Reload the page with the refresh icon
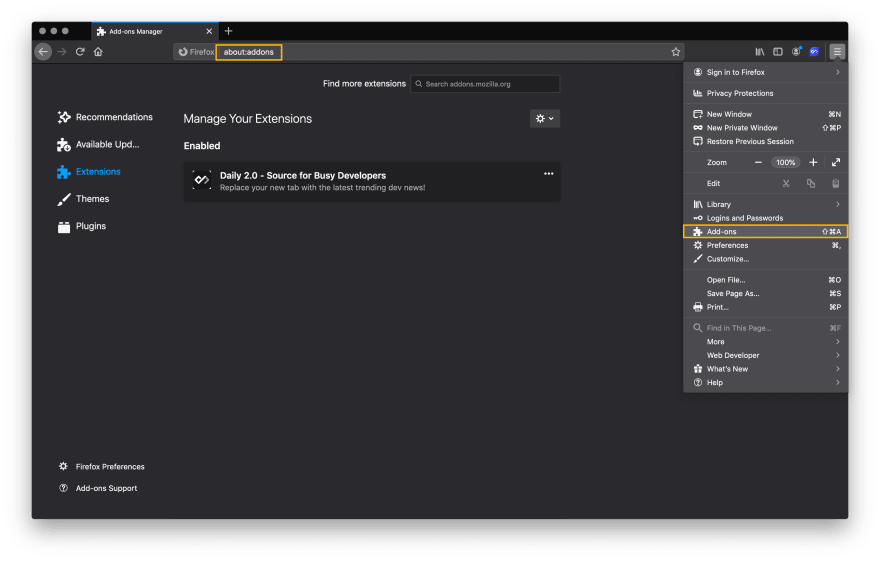880x561 pixels. click(x=80, y=52)
